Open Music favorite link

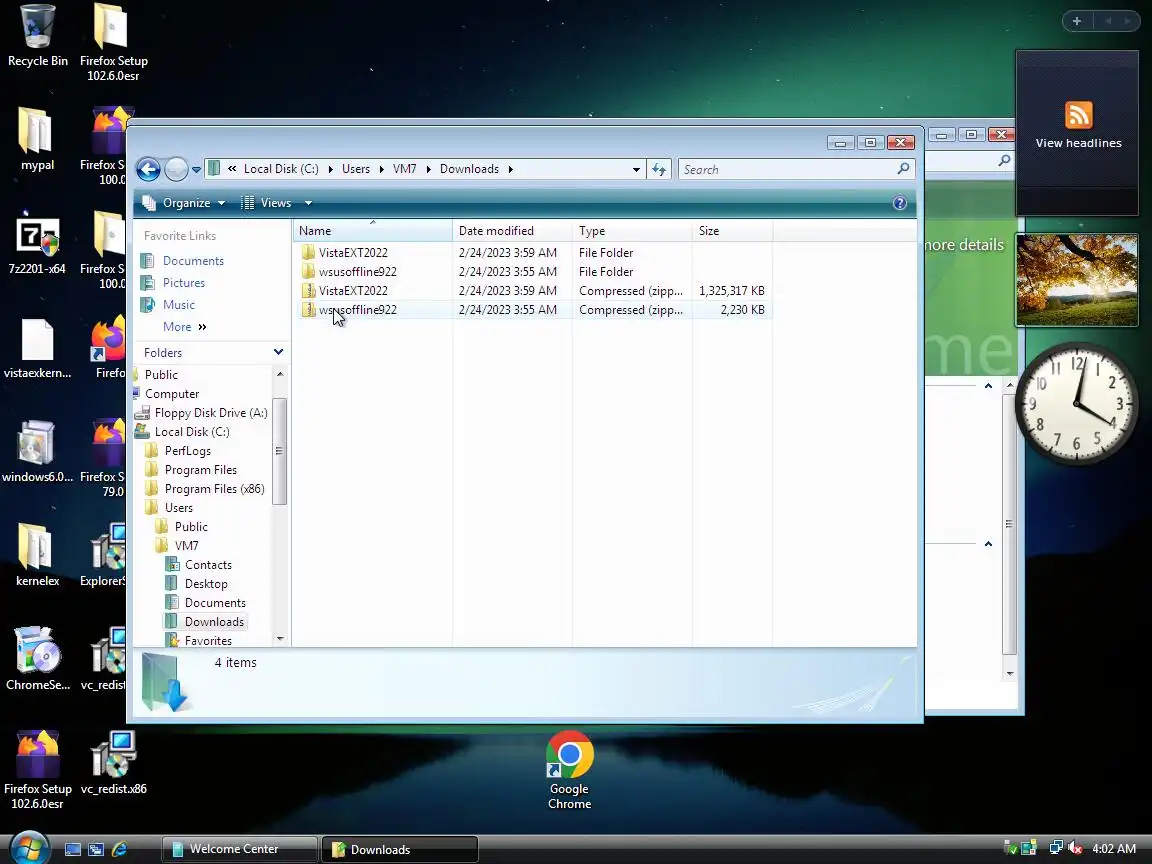(x=179, y=305)
